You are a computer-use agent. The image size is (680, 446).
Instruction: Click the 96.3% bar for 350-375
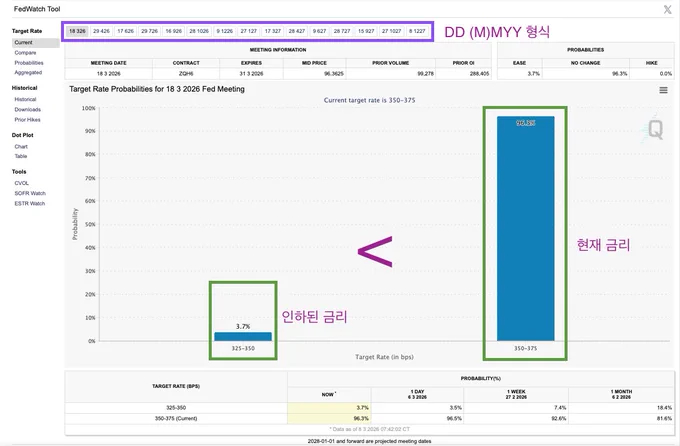pos(526,228)
